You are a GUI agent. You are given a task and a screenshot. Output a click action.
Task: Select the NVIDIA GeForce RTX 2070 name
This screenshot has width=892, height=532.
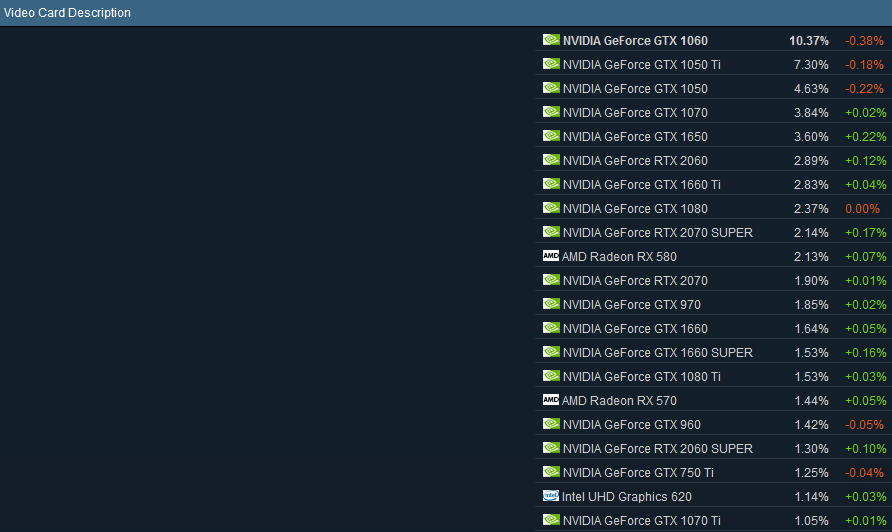(635, 281)
